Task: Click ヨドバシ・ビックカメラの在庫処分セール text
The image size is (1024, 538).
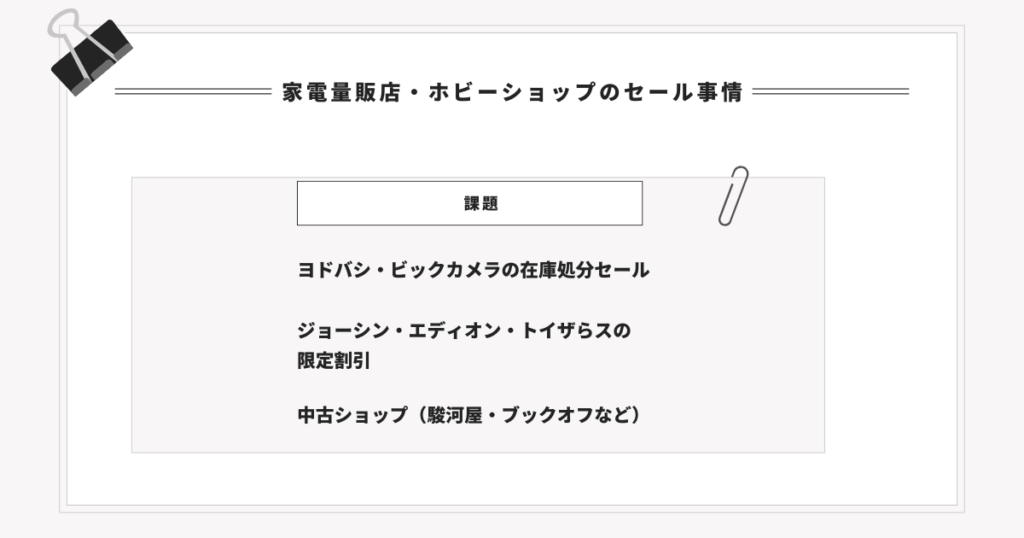Action: 473,270
